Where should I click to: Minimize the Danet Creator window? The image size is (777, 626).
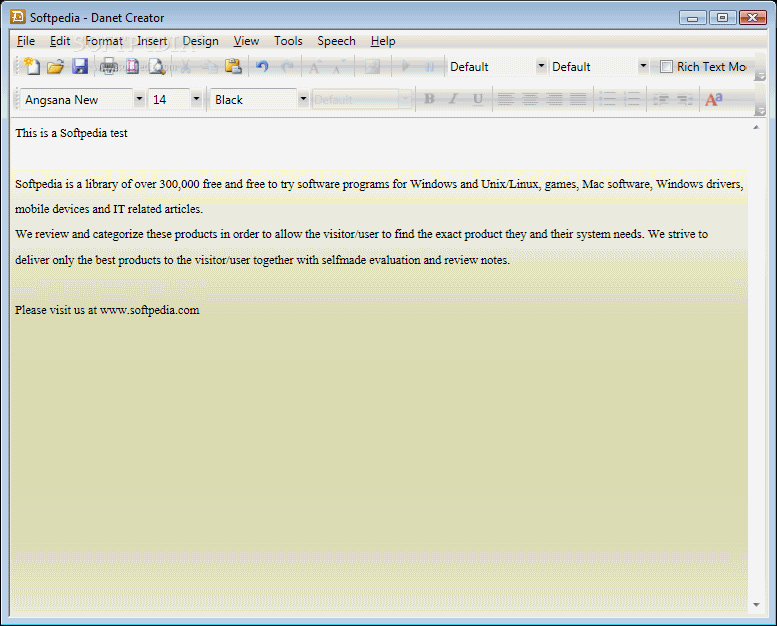693,18
